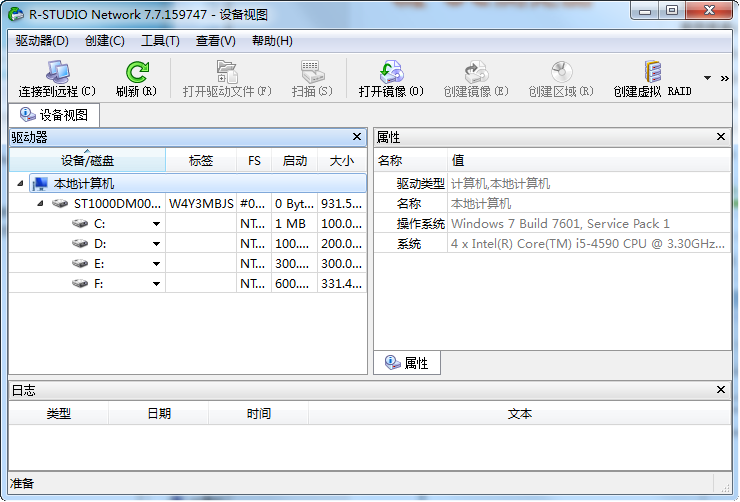The height and width of the screenshot is (502, 740).
Task: Collapse the 本地计算机 tree node
Action: coord(21,184)
